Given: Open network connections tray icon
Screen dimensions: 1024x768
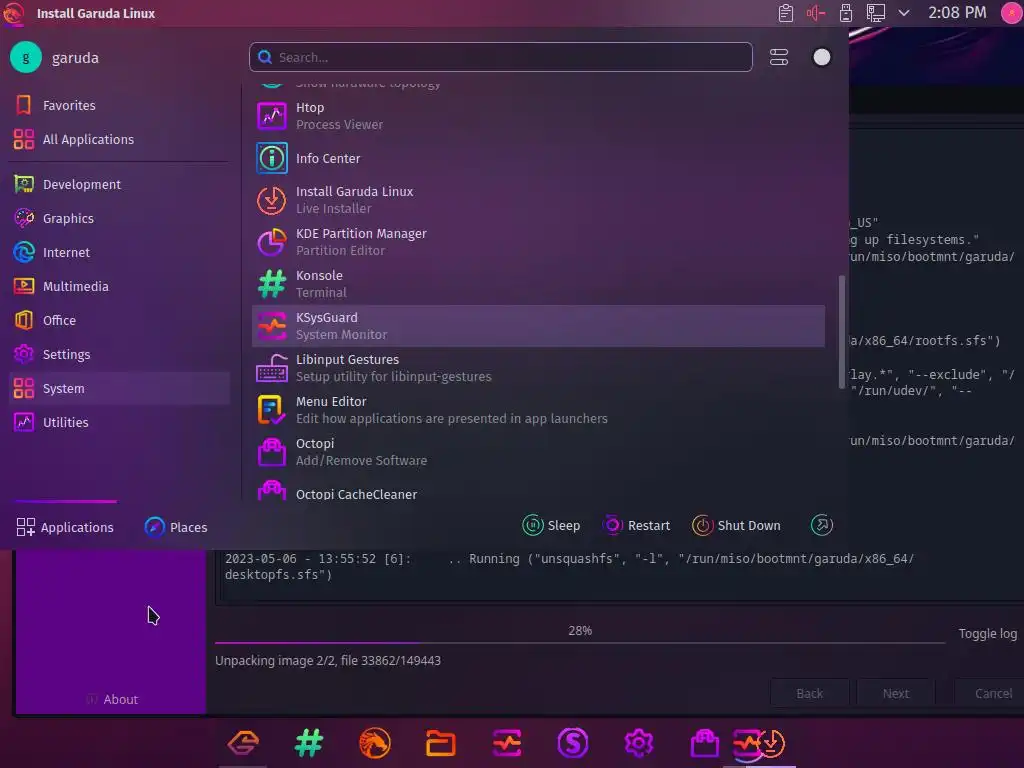Looking at the screenshot, I should (876, 13).
